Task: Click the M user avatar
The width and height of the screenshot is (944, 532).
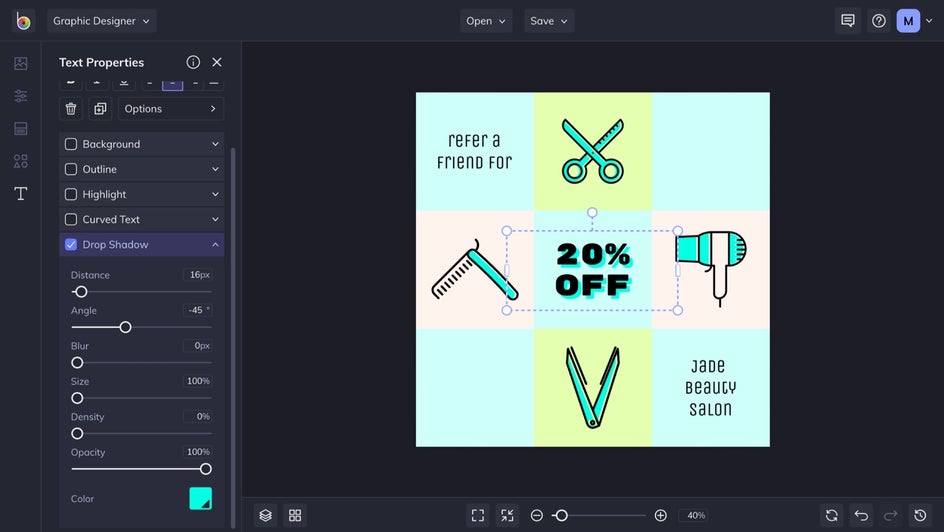Action: (908, 21)
